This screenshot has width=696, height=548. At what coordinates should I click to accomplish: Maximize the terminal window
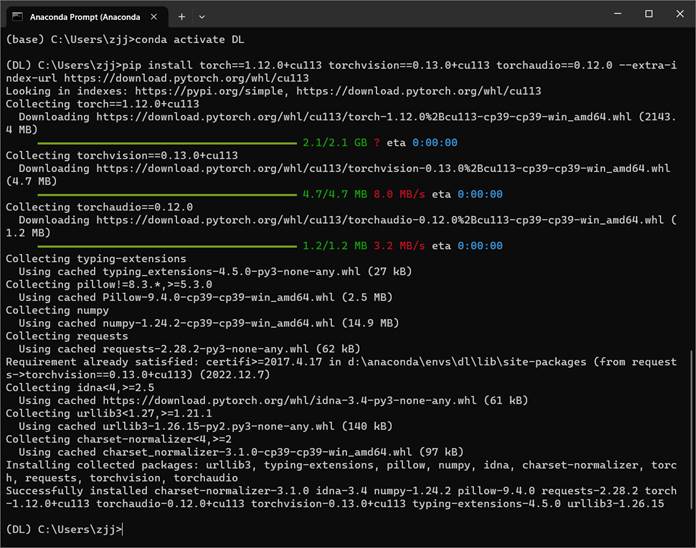point(649,14)
